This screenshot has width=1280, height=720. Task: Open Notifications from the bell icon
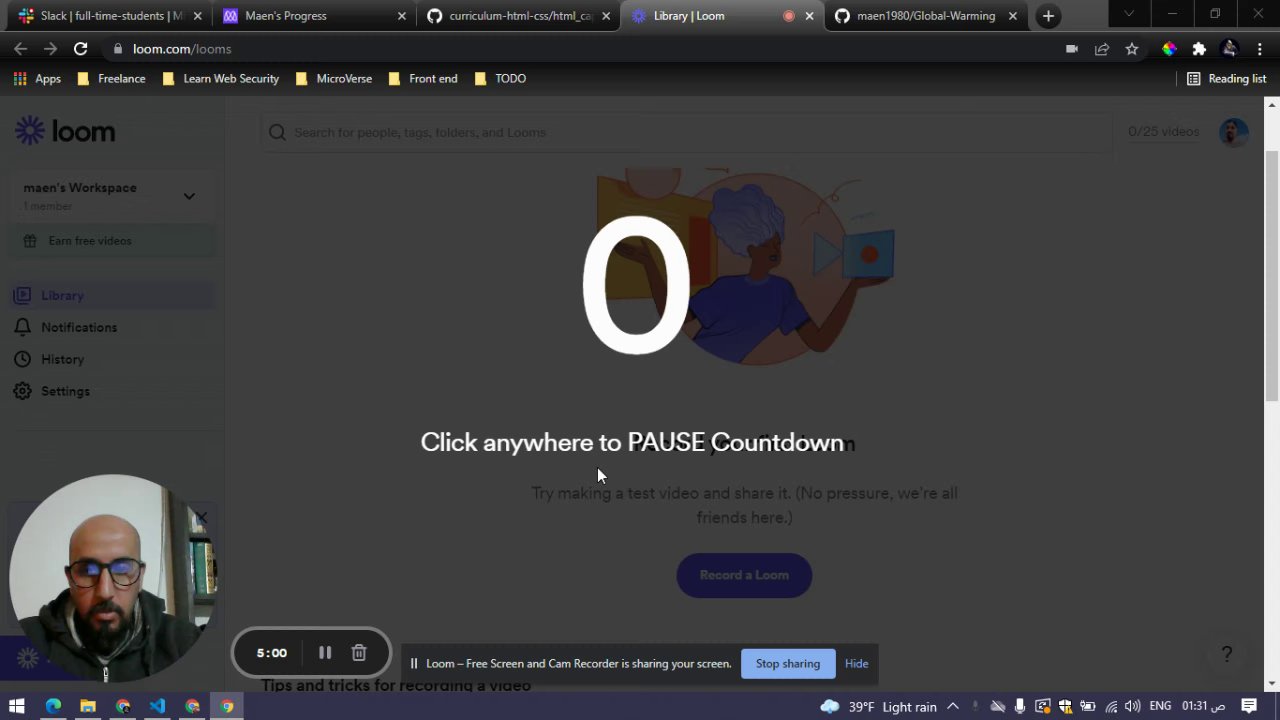(x=22, y=328)
